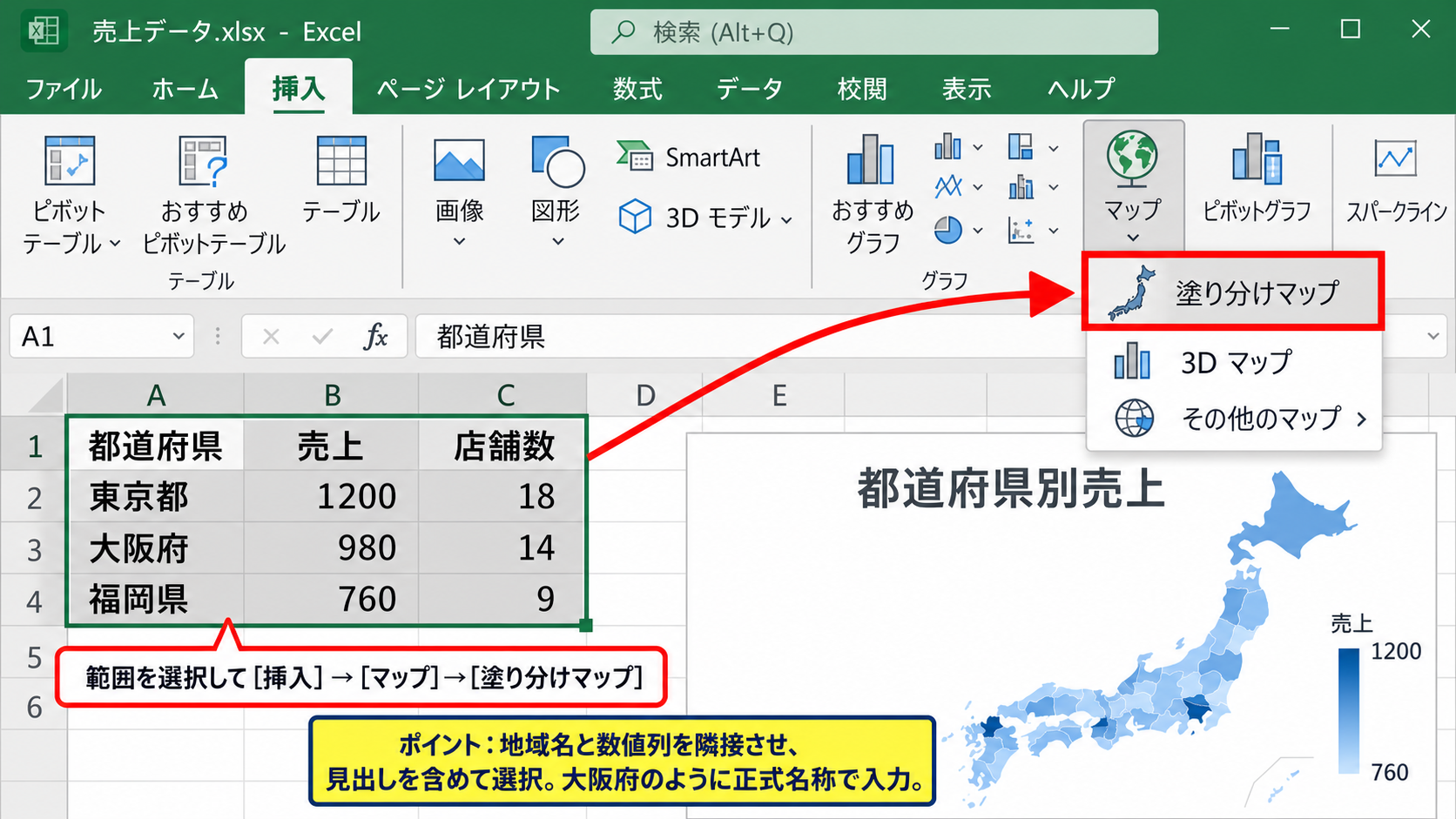This screenshot has width=1456, height=819.
Task: Insert a Table (テーブル)
Action: tap(340, 180)
